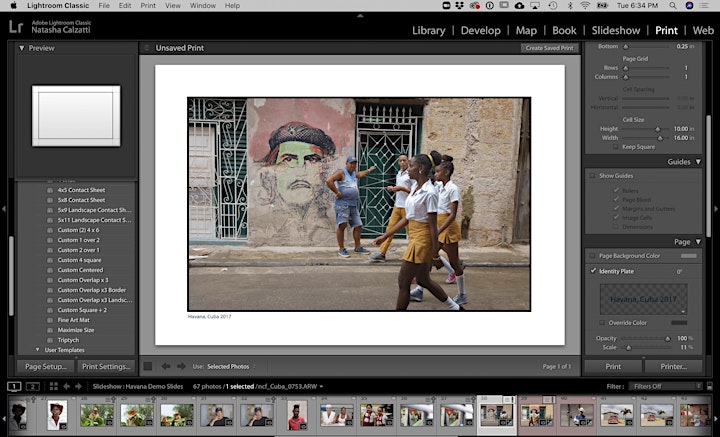720x437 pixels.
Task: Click the stop square in print toolbar
Action: (x=148, y=366)
